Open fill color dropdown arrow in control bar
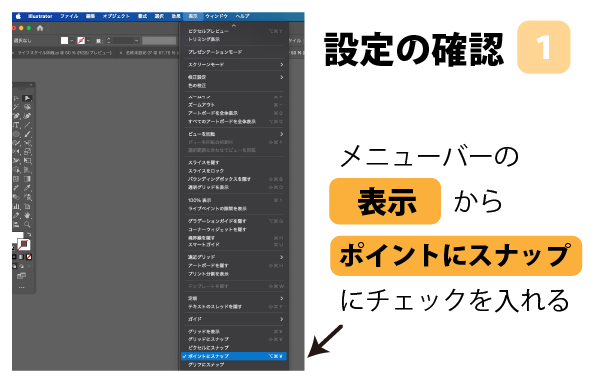Screen dimensions: 601x385 [72, 41]
